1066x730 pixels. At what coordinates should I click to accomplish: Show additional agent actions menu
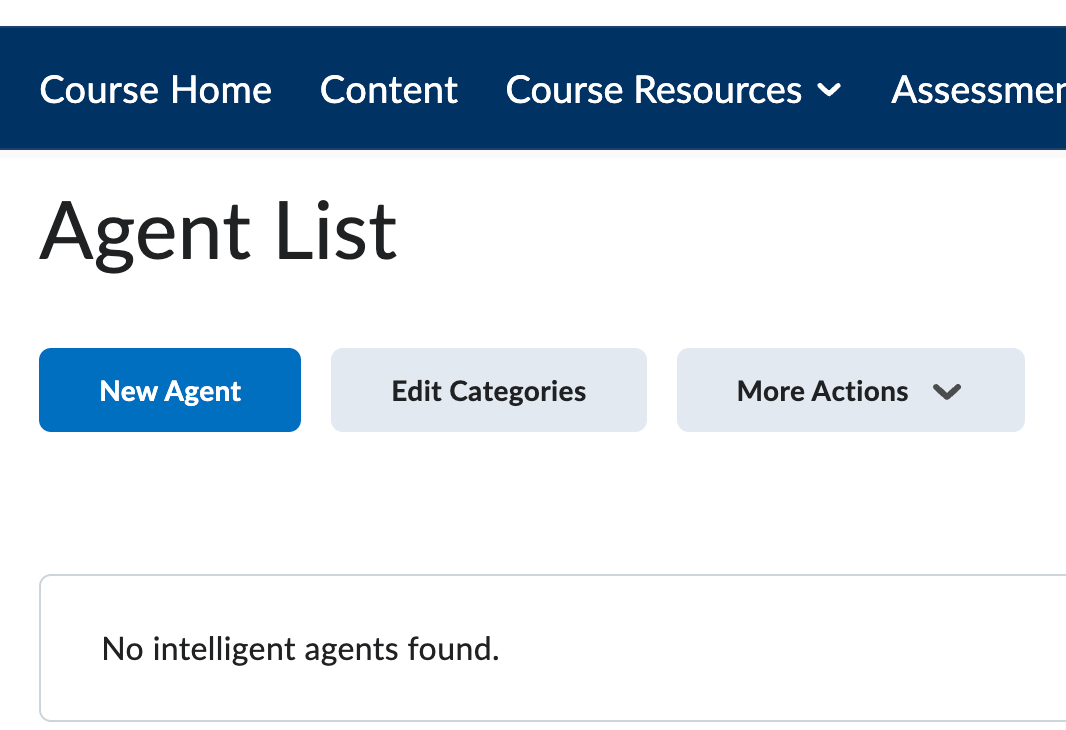[849, 390]
